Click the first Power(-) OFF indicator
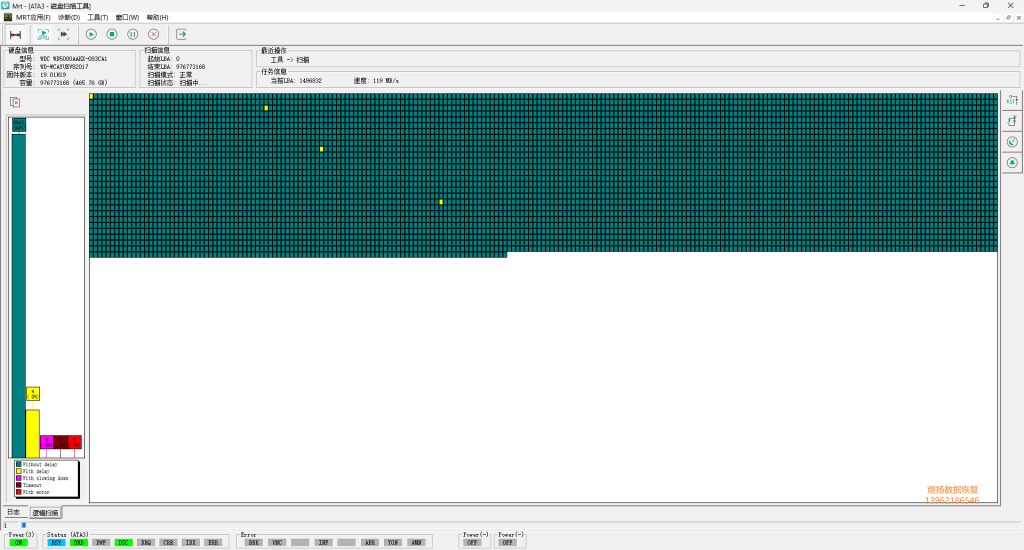Image resolution: width=1024 pixels, height=550 pixels. coord(472,543)
